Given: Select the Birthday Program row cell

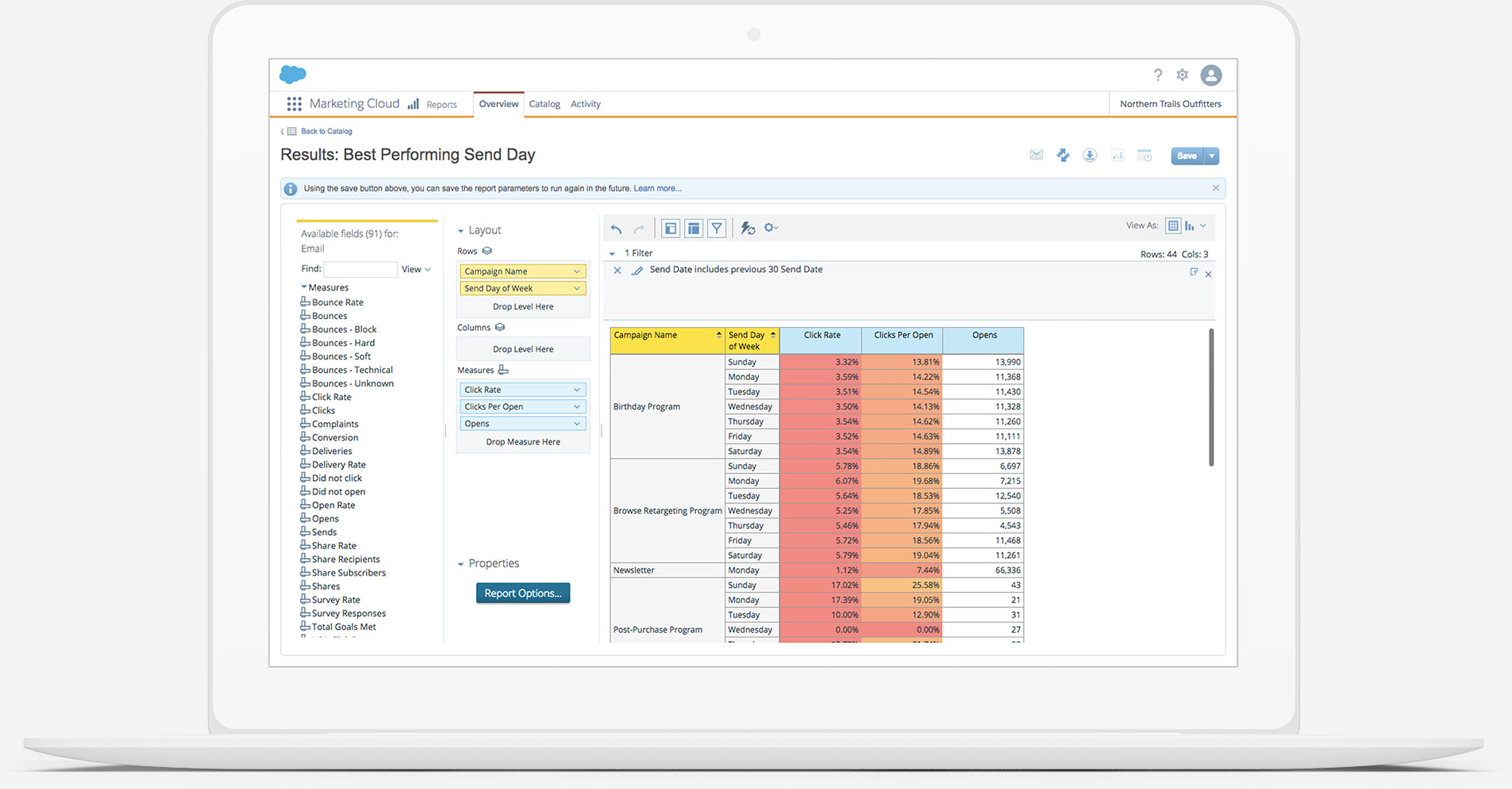Looking at the screenshot, I should pyautogui.click(x=668, y=406).
